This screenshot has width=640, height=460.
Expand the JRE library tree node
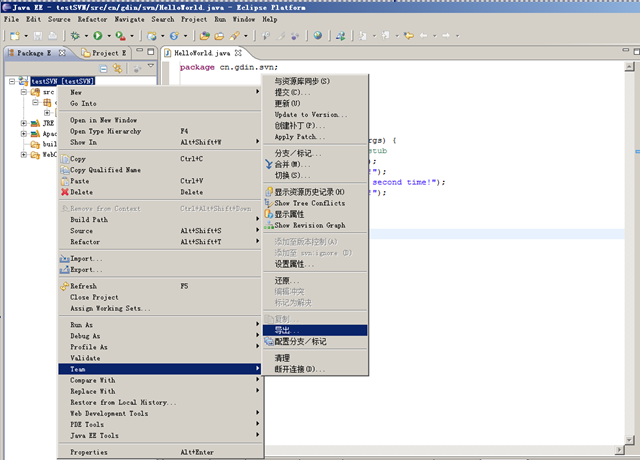pos(24,123)
